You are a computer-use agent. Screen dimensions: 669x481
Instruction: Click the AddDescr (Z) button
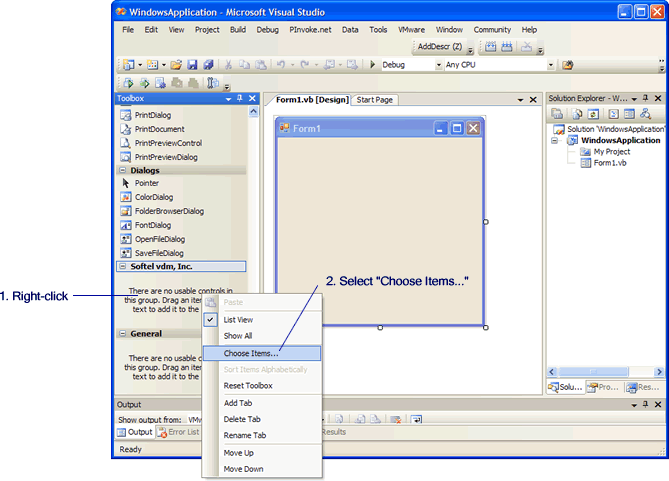coord(440,47)
